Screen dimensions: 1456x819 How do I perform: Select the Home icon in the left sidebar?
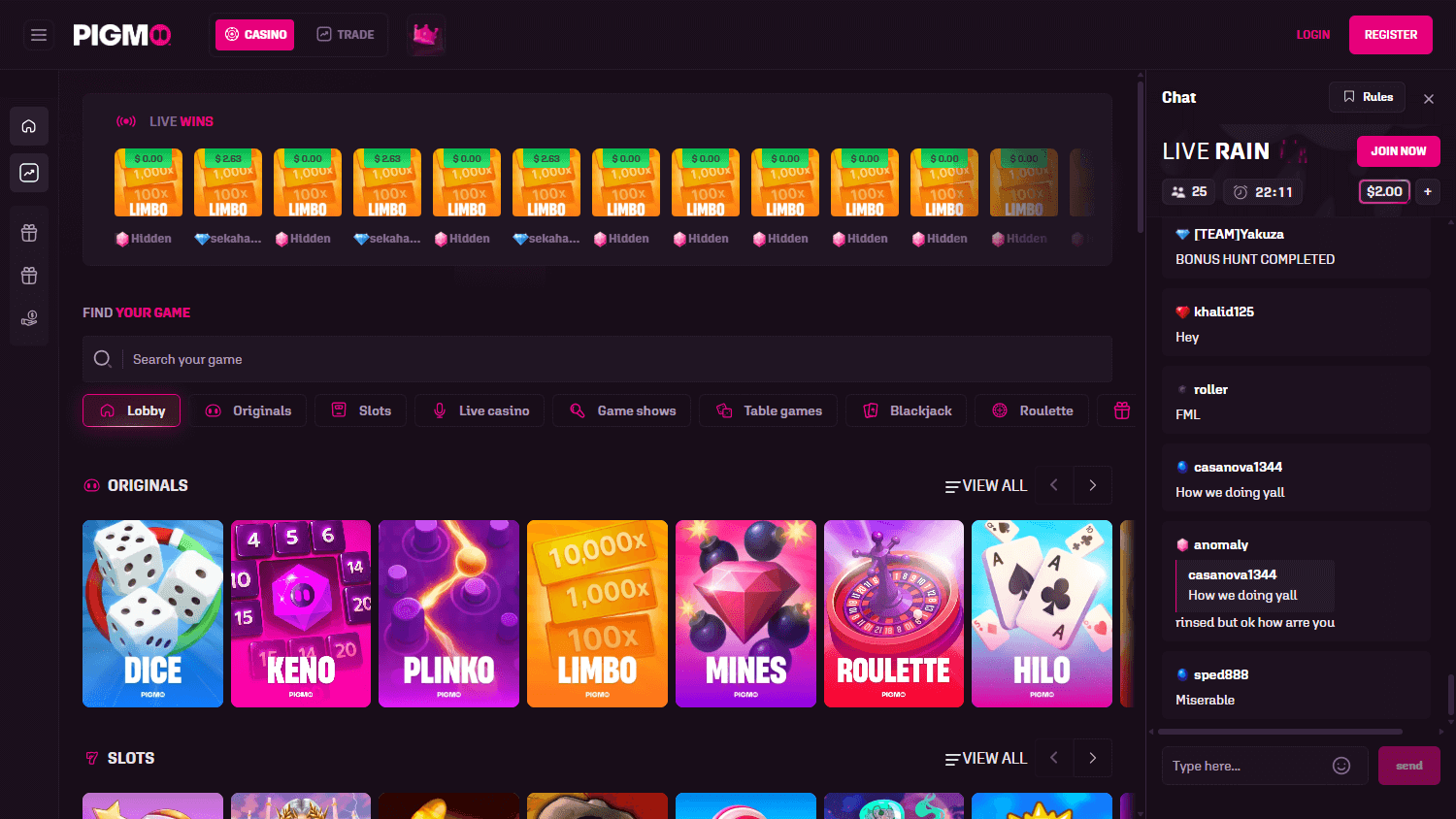tap(29, 126)
